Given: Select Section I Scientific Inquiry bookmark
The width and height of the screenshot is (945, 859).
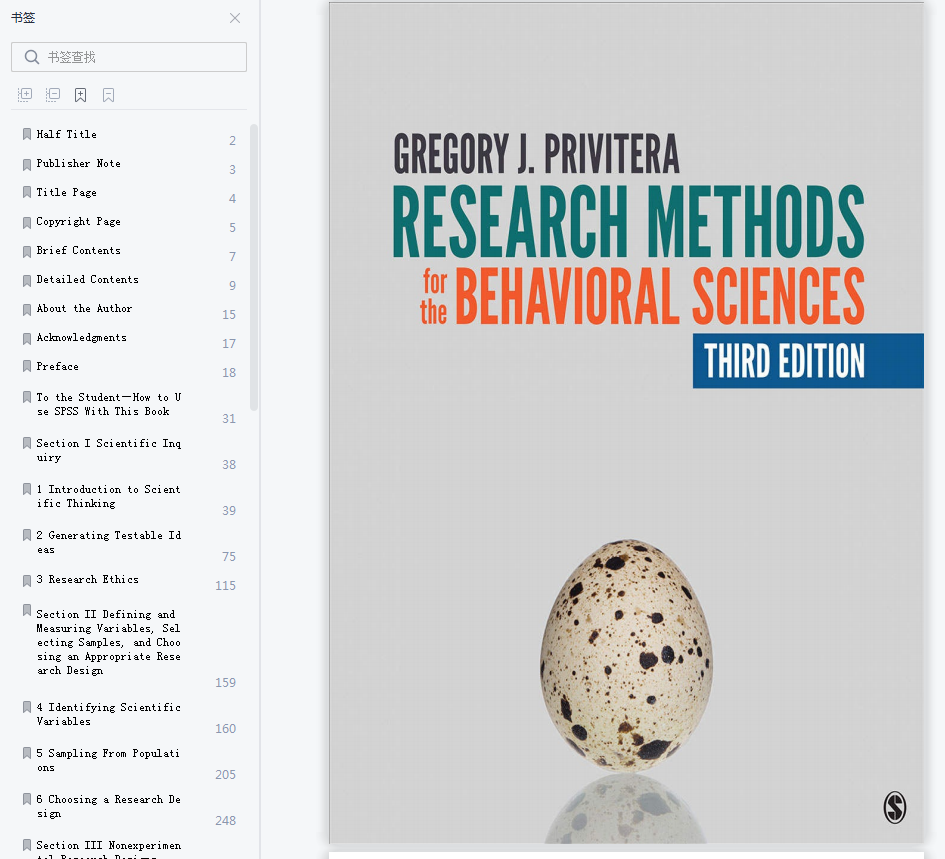Looking at the screenshot, I should (x=108, y=450).
